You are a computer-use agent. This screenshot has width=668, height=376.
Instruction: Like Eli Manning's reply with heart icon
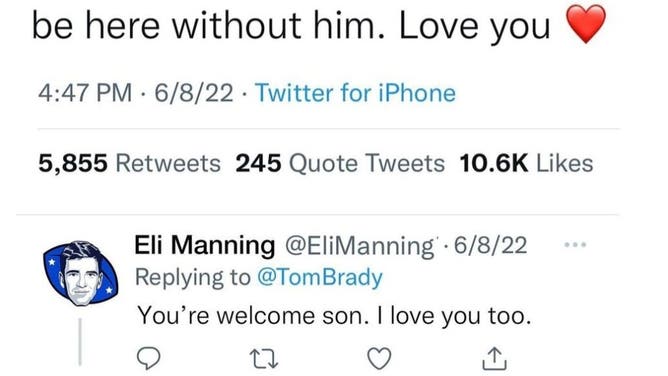point(379,358)
